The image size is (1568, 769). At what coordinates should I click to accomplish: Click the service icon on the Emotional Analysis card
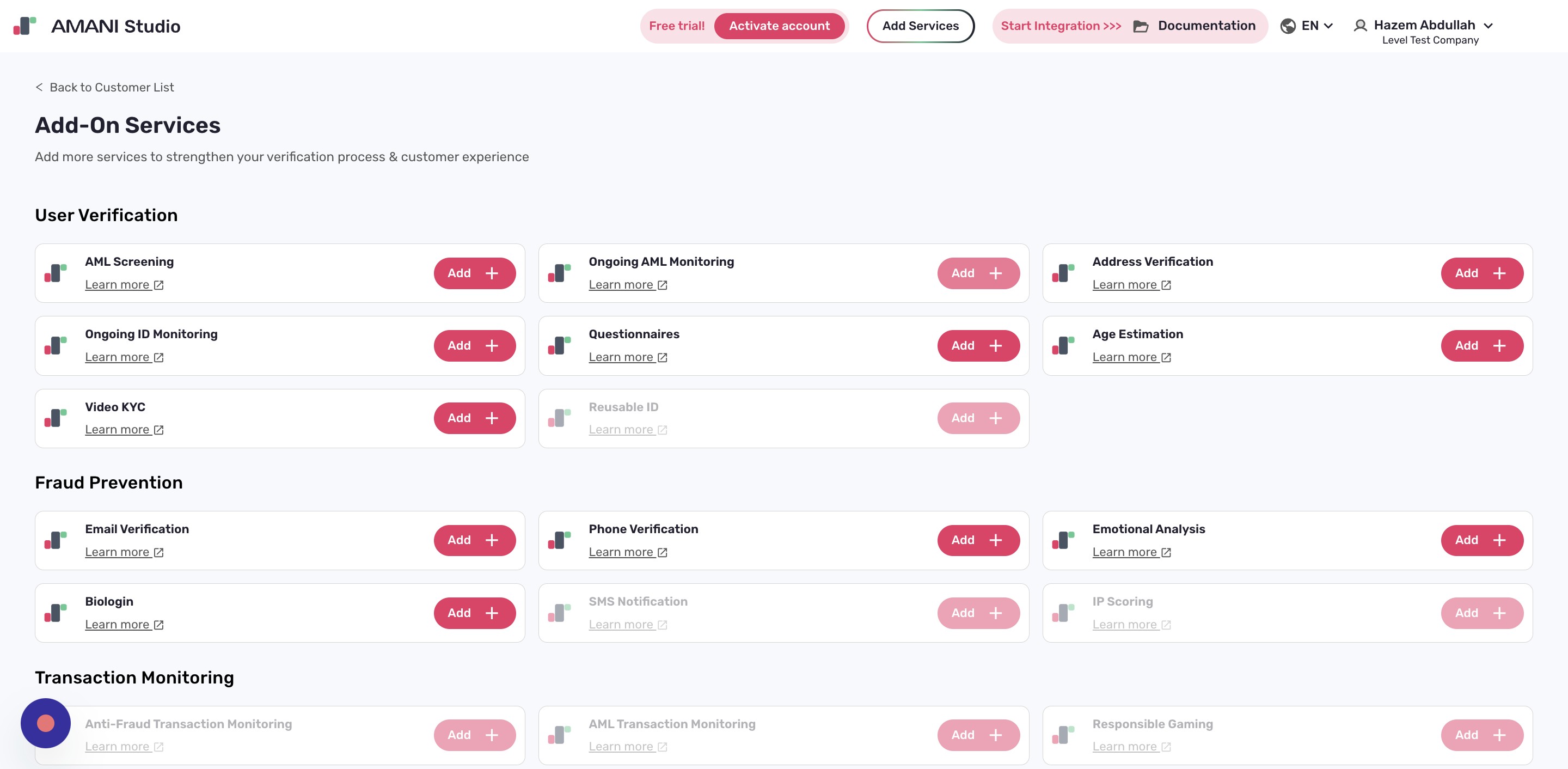click(1063, 540)
